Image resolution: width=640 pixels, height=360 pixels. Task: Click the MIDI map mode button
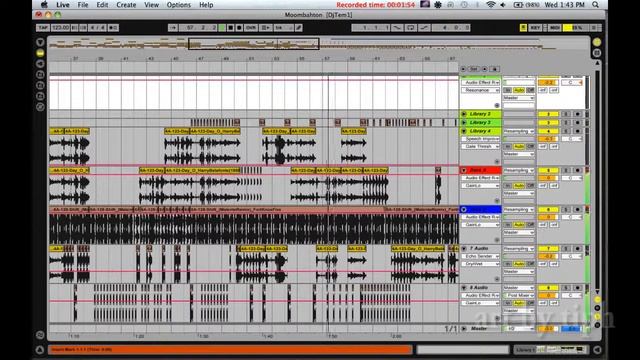coord(555,28)
